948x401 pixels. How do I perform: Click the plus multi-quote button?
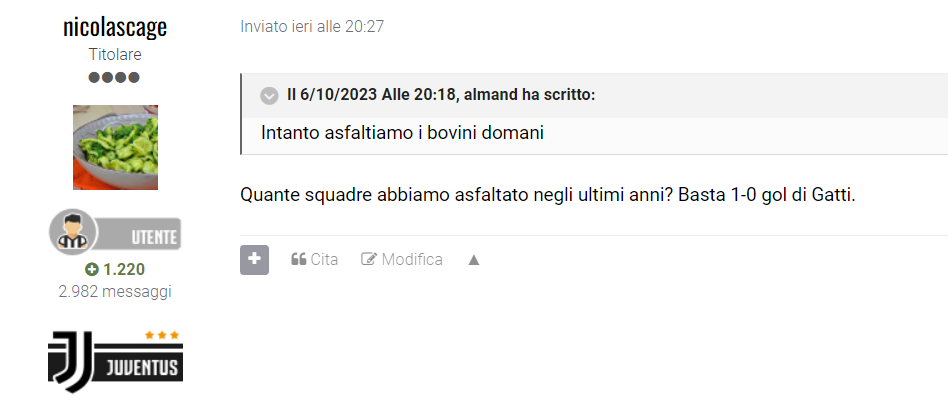255,260
